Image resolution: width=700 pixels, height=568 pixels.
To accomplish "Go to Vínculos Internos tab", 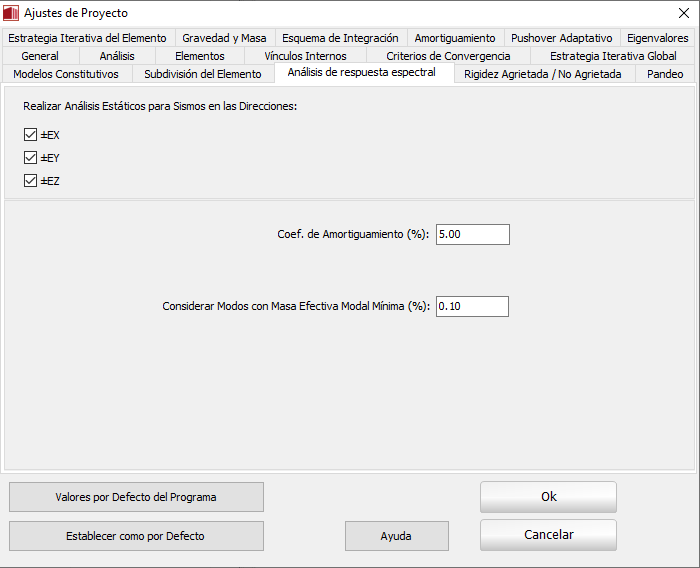I will coord(305,56).
